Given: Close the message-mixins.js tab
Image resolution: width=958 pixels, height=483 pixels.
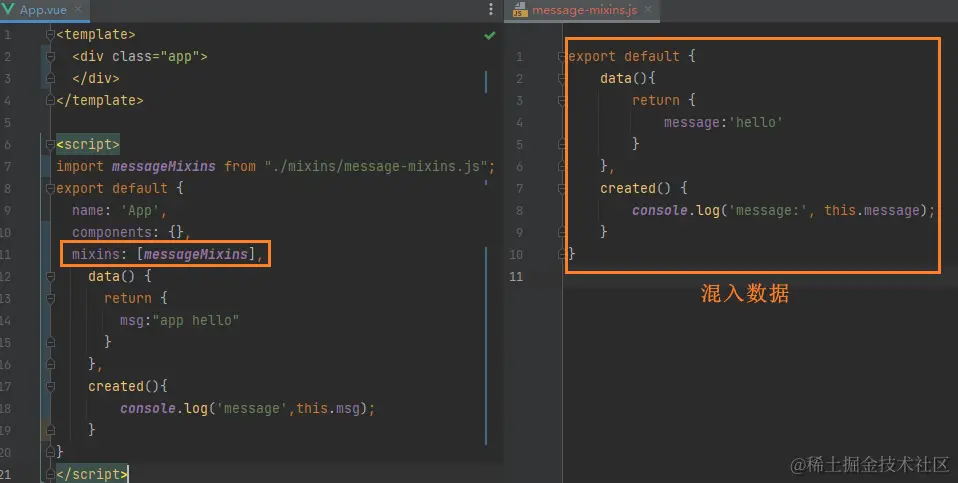Looking at the screenshot, I should point(648,9).
